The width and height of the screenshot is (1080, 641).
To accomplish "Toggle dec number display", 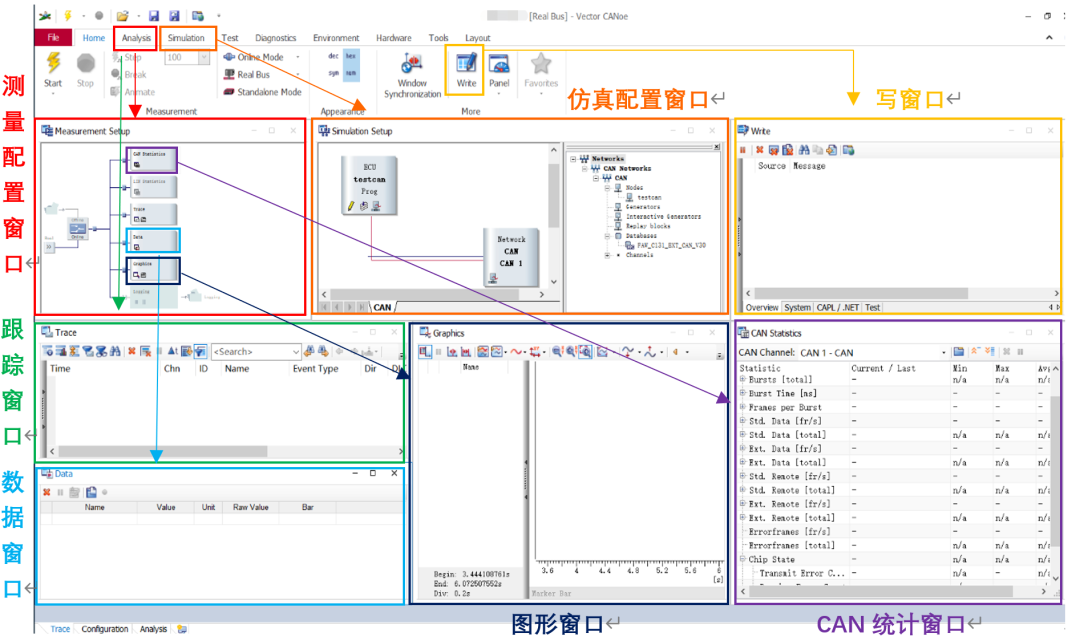I will point(333,56).
